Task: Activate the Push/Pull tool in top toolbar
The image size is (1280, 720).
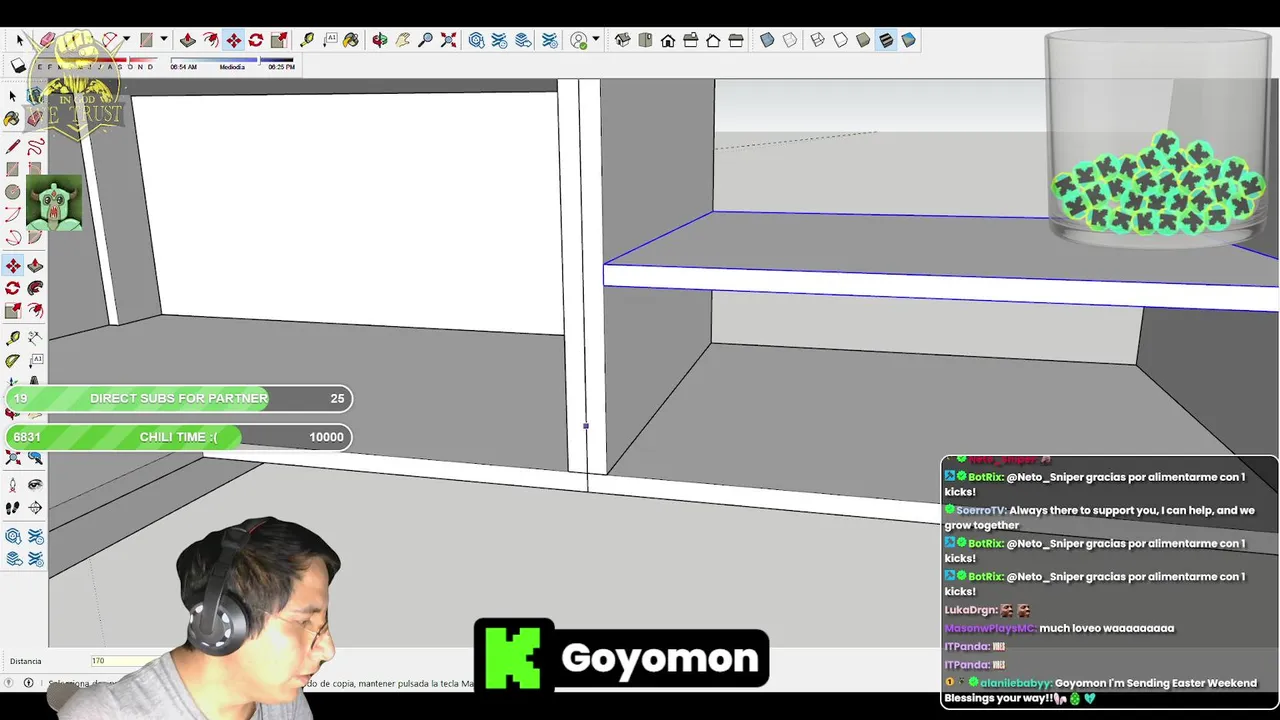Action: 187,40
